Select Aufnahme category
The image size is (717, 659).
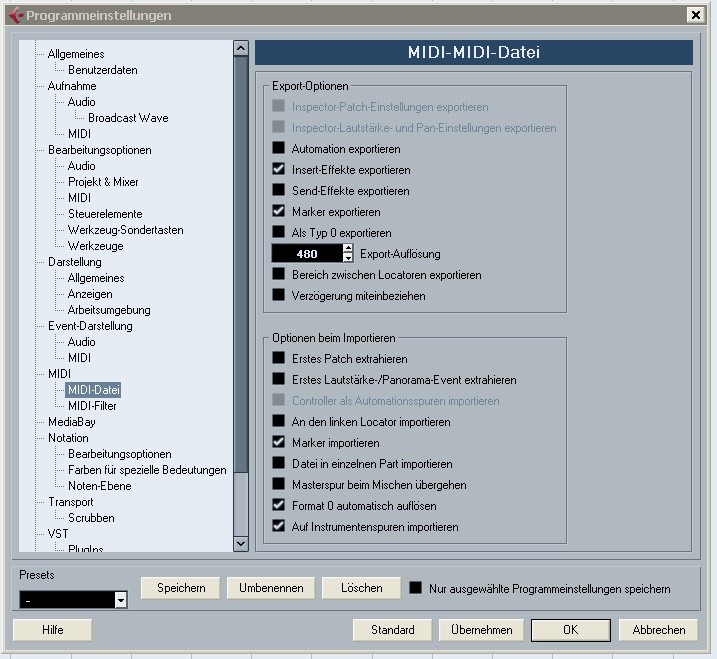[x=72, y=86]
